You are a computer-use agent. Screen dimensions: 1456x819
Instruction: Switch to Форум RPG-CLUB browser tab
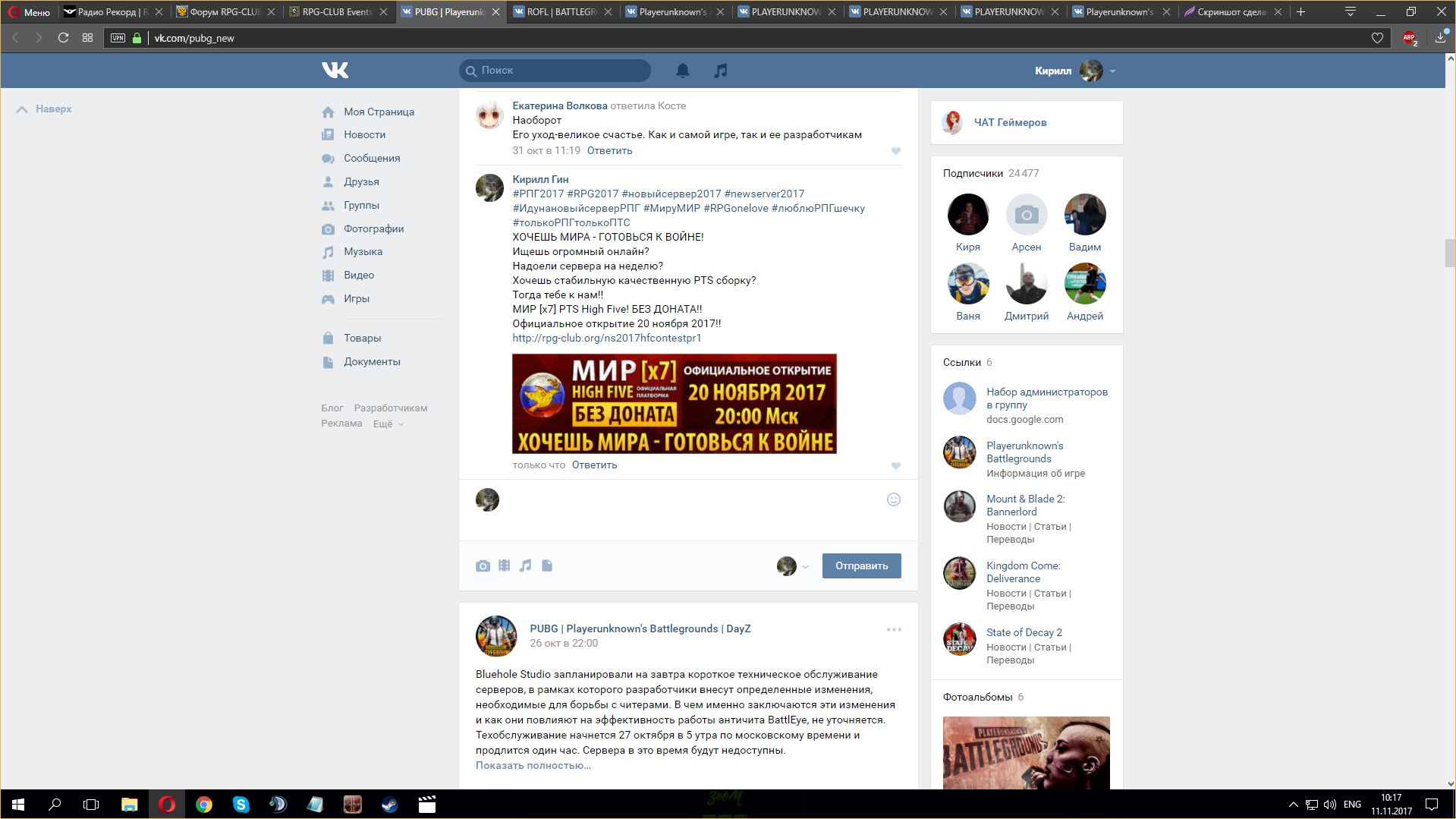coord(225,11)
